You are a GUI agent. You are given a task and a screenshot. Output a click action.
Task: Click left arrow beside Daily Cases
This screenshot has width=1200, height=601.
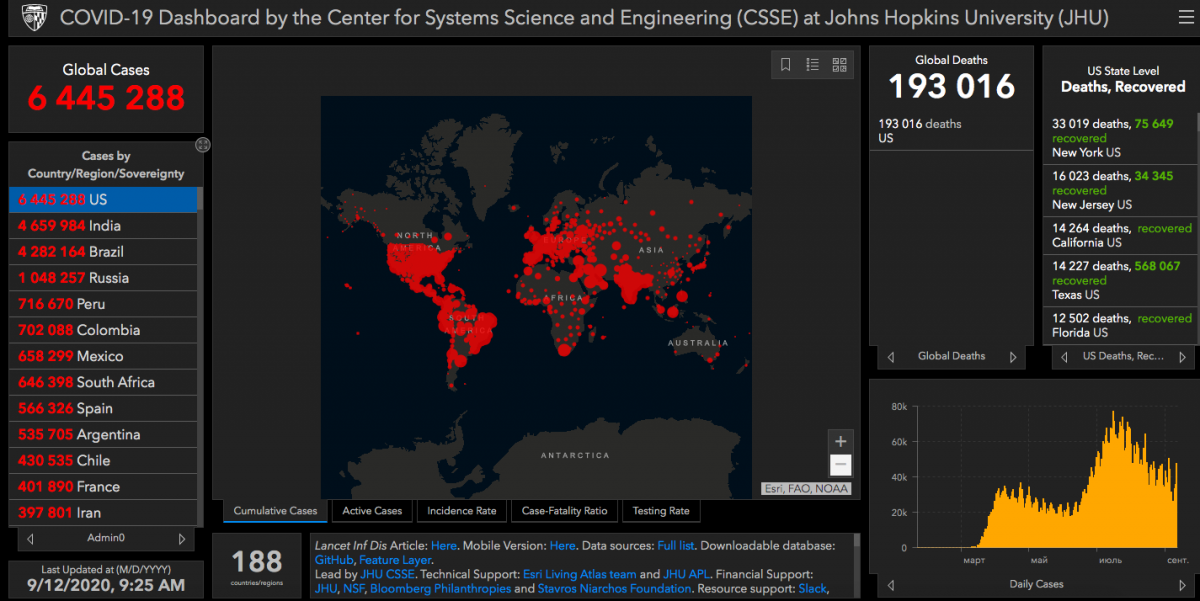coord(891,585)
